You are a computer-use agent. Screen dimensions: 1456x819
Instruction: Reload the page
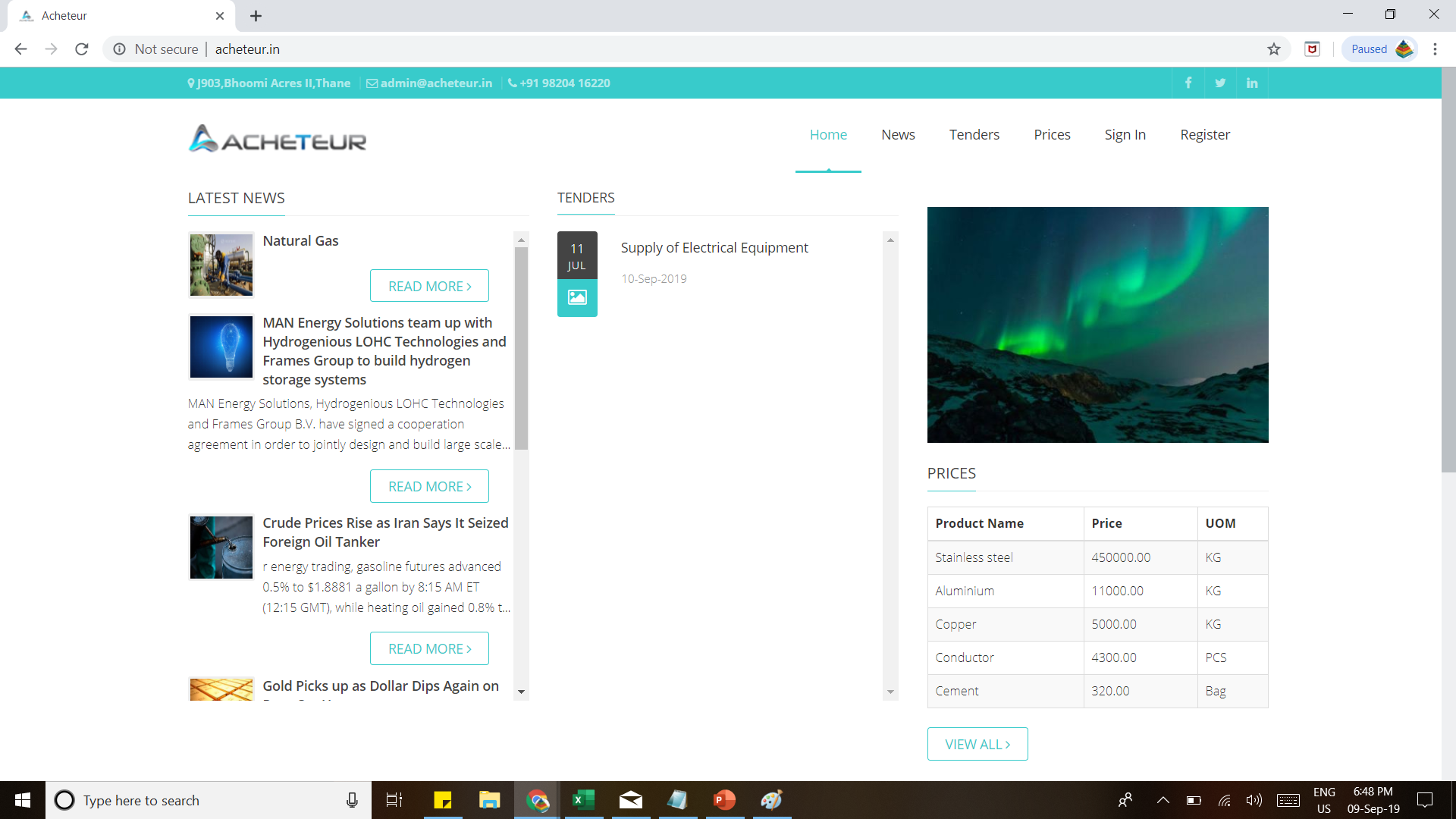click(x=82, y=49)
